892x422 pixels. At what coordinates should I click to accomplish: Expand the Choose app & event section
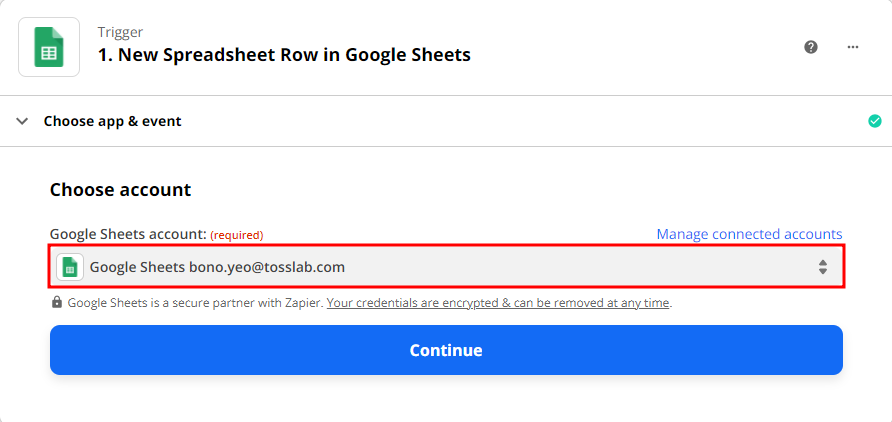(x=112, y=121)
